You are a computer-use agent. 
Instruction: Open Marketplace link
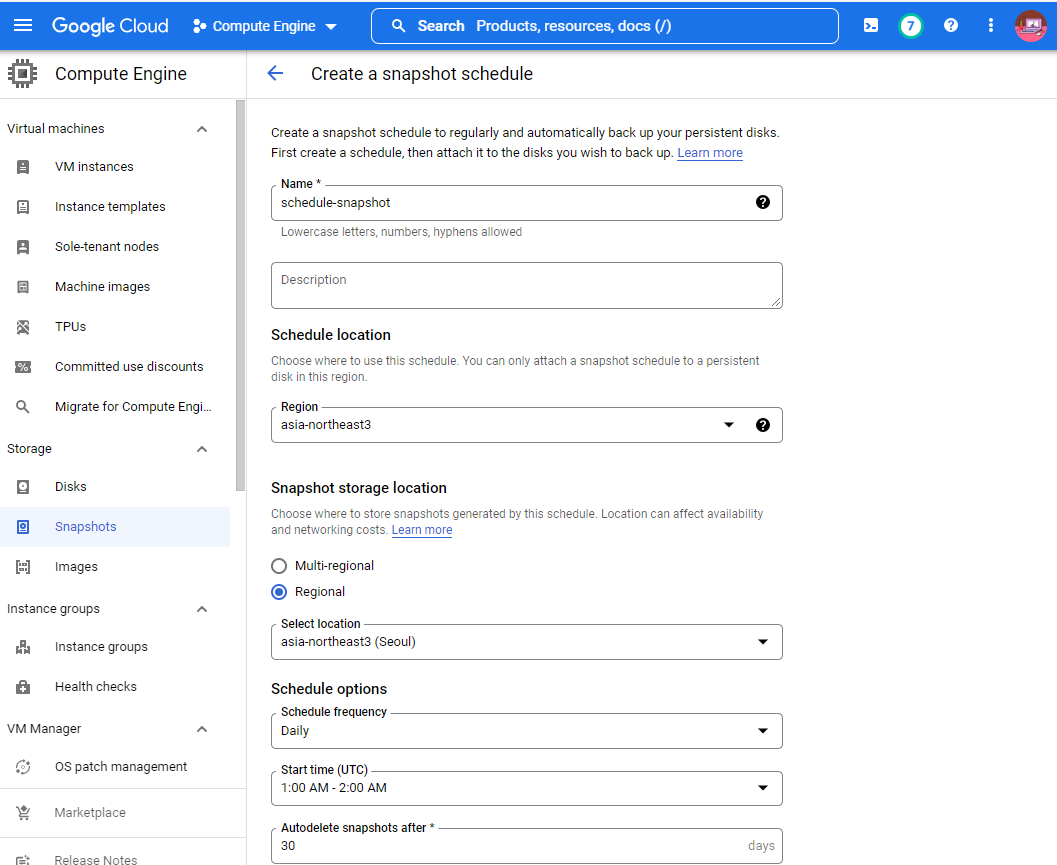pyautogui.click(x=90, y=813)
